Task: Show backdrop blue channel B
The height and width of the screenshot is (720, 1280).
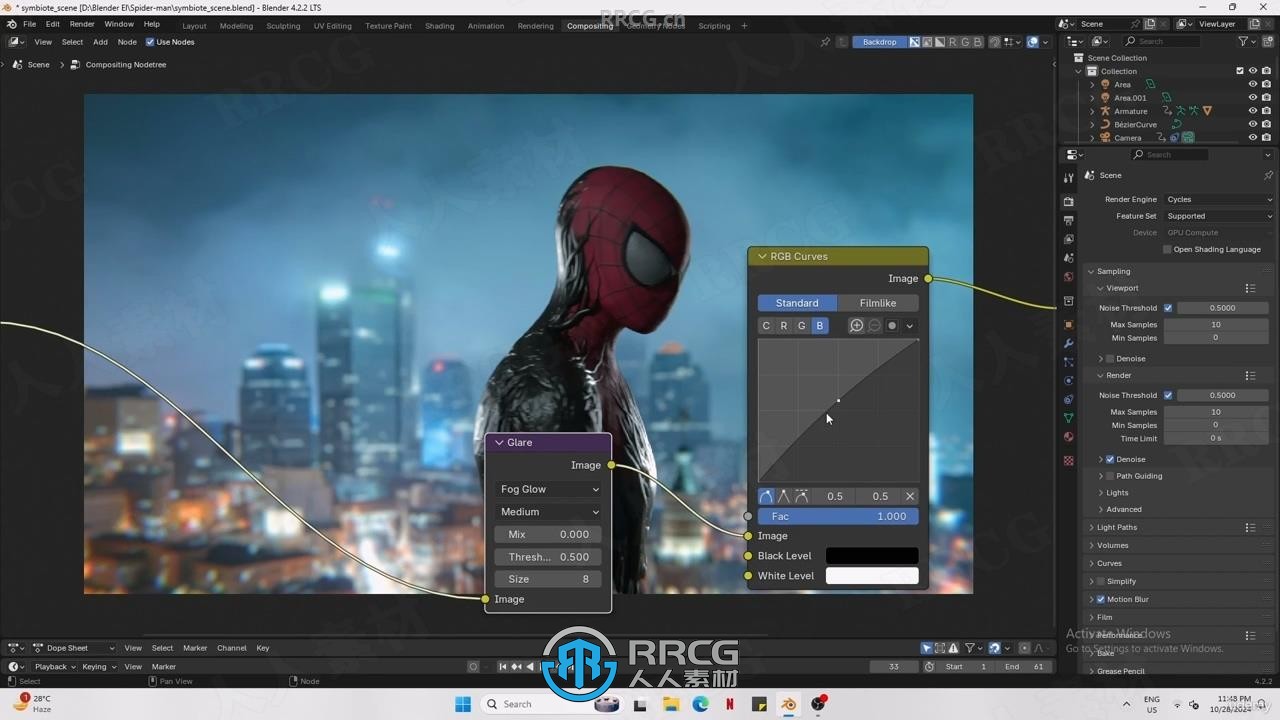Action: 977,42
